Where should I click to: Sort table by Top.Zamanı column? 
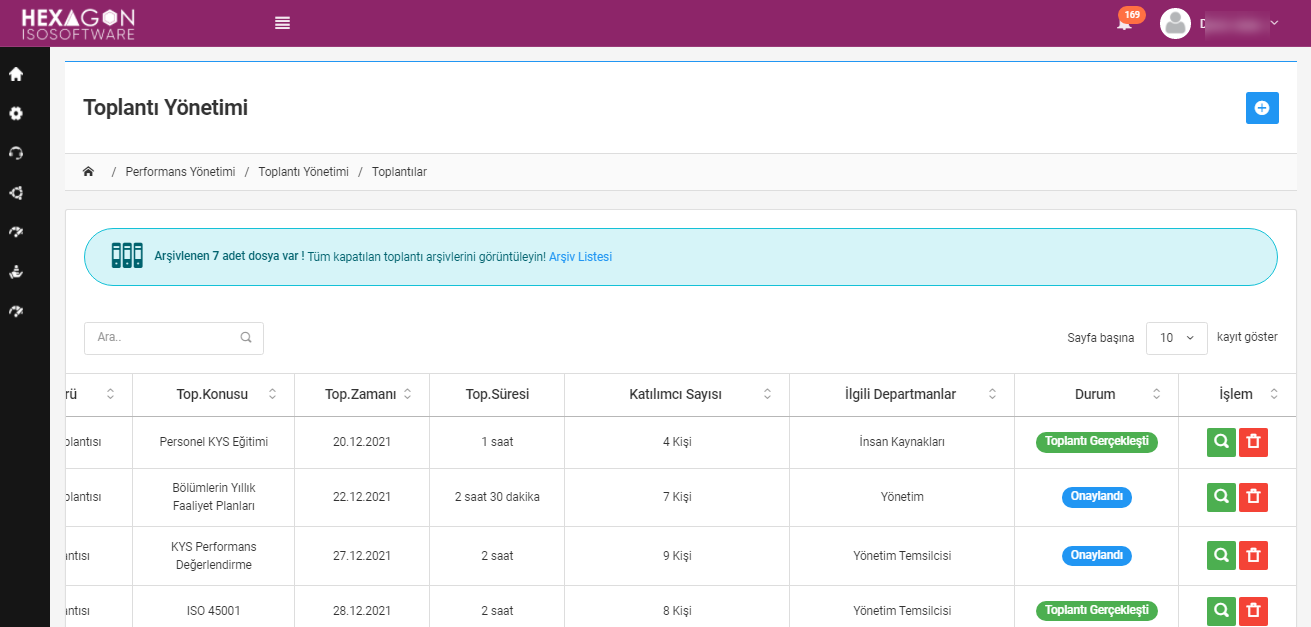[x=361, y=394]
